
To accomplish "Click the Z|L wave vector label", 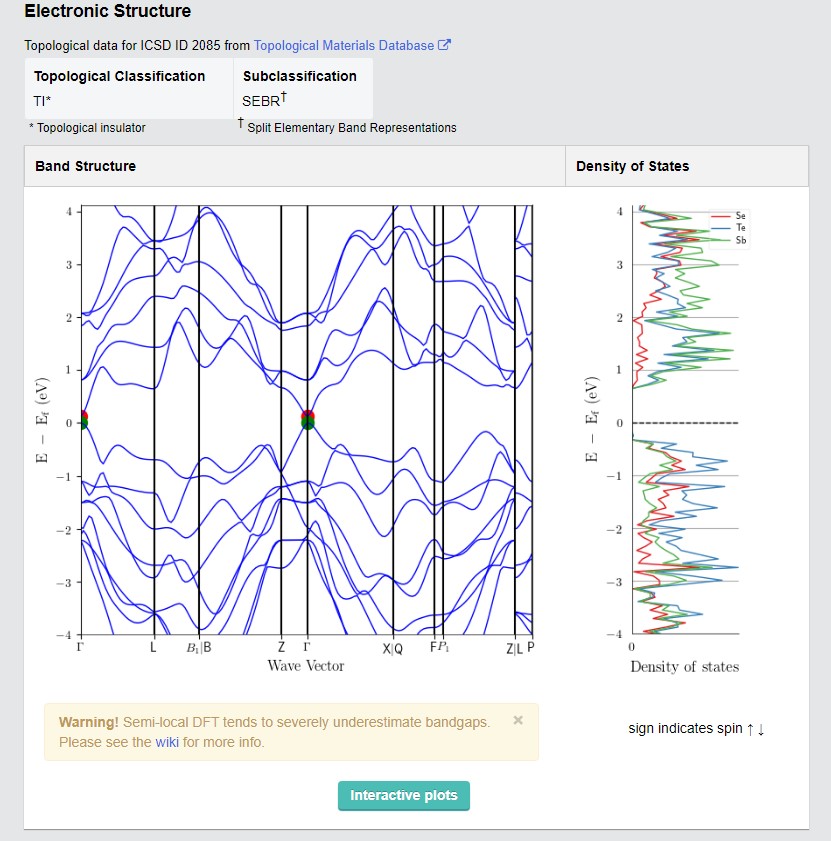I will pyautogui.click(x=514, y=649).
